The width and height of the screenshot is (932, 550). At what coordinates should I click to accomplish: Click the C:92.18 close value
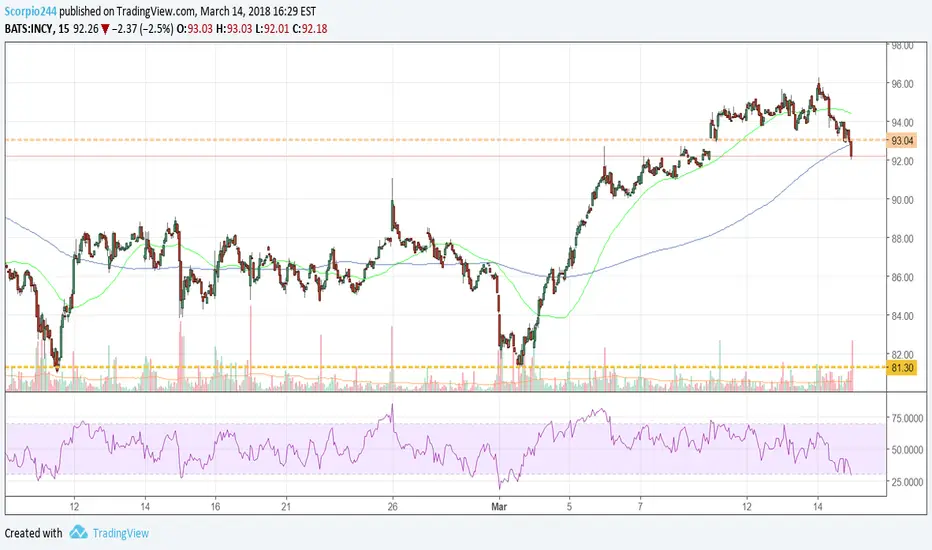pos(310,29)
